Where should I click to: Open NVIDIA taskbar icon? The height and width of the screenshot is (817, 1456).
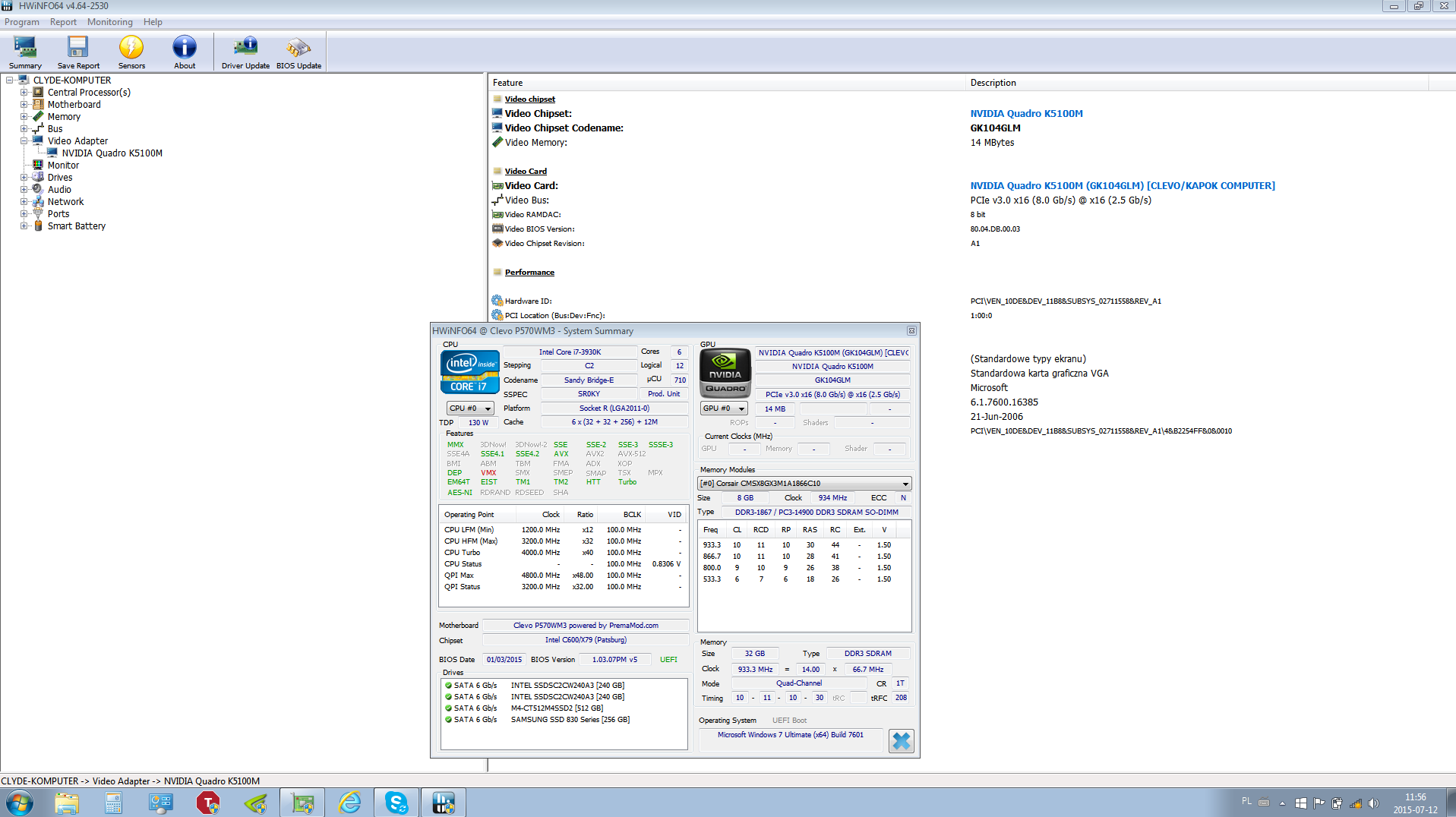[x=255, y=803]
